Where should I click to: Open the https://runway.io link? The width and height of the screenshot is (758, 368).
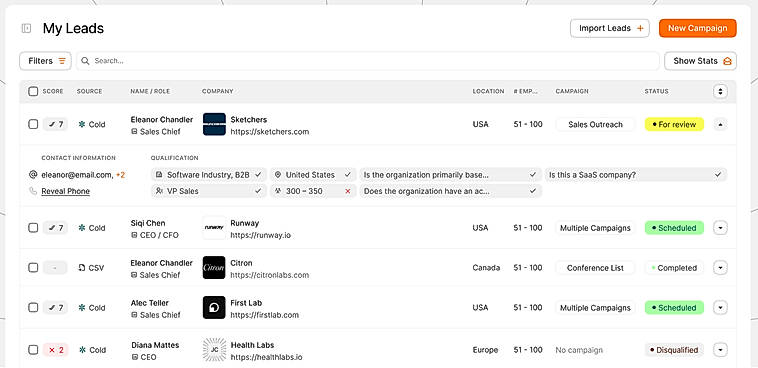[x=261, y=236]
